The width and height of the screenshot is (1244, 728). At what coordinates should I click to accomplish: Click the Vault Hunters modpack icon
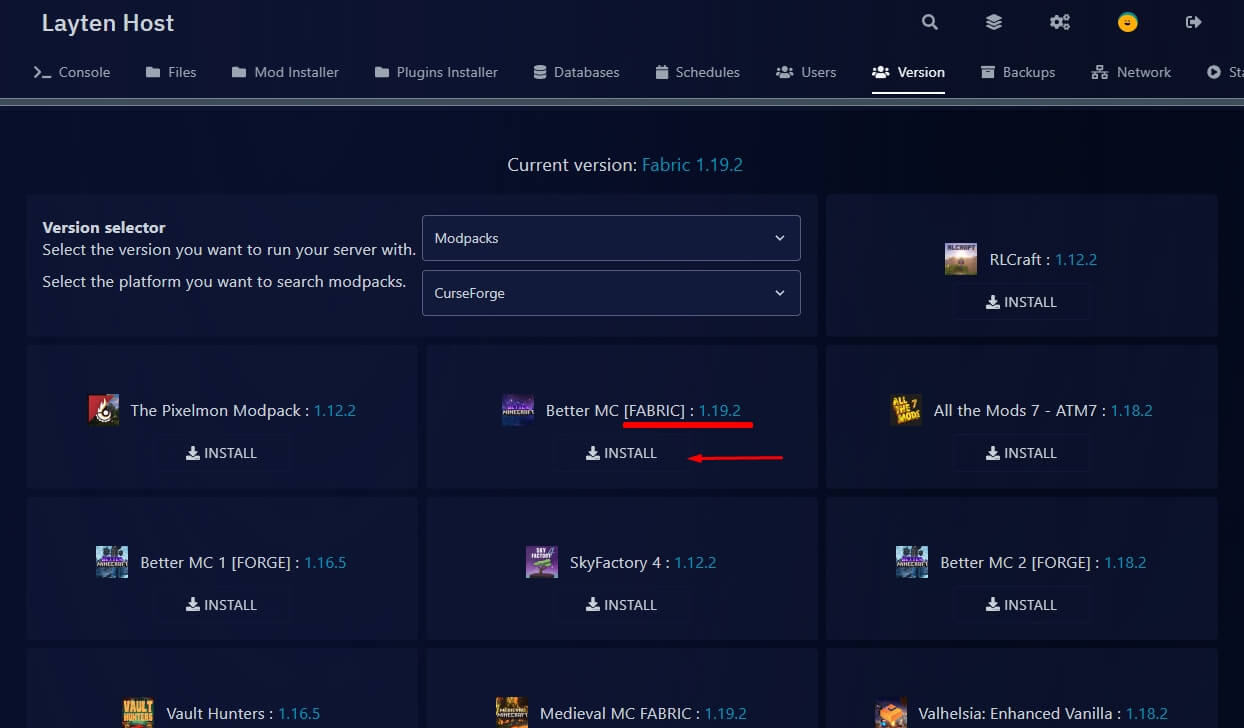138,712
